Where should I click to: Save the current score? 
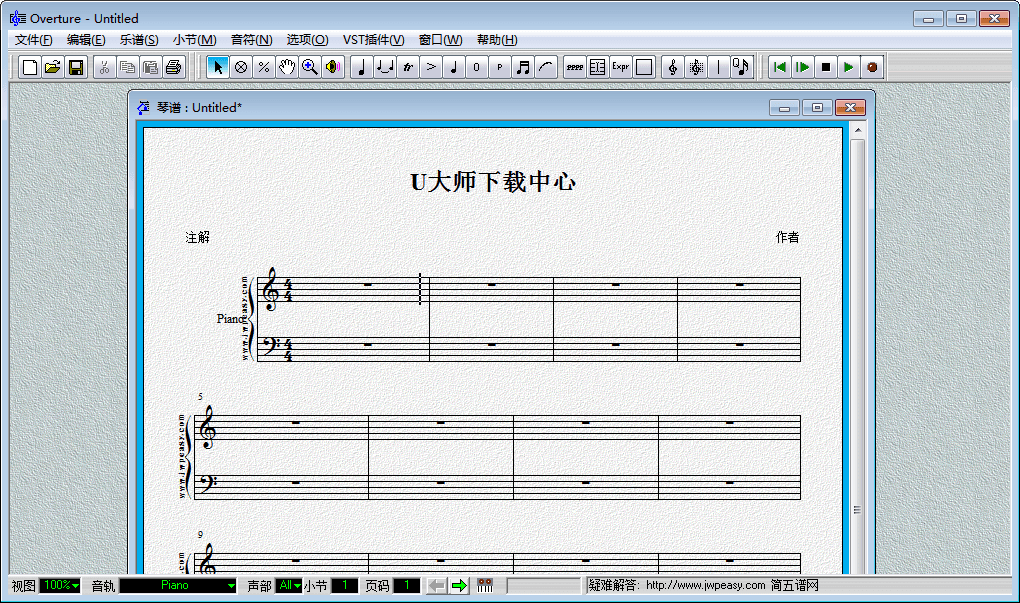76,67
